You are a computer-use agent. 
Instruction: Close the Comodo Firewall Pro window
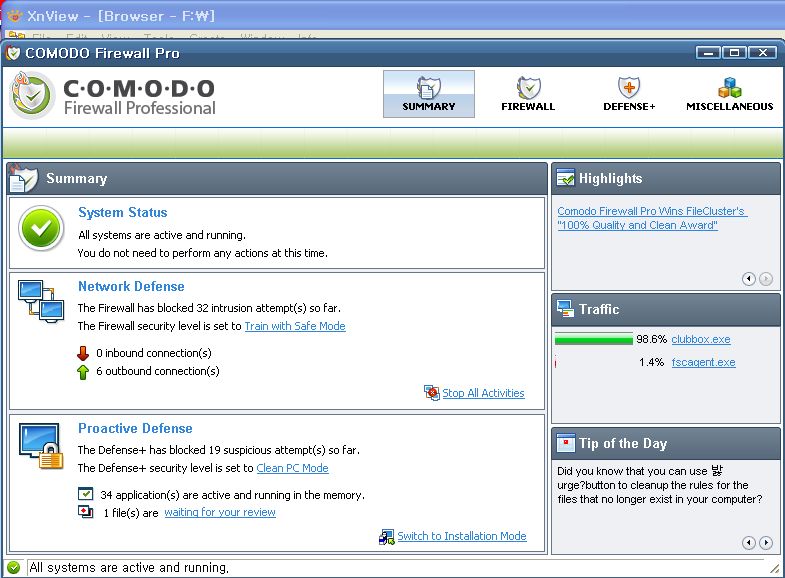coord(762,53)
